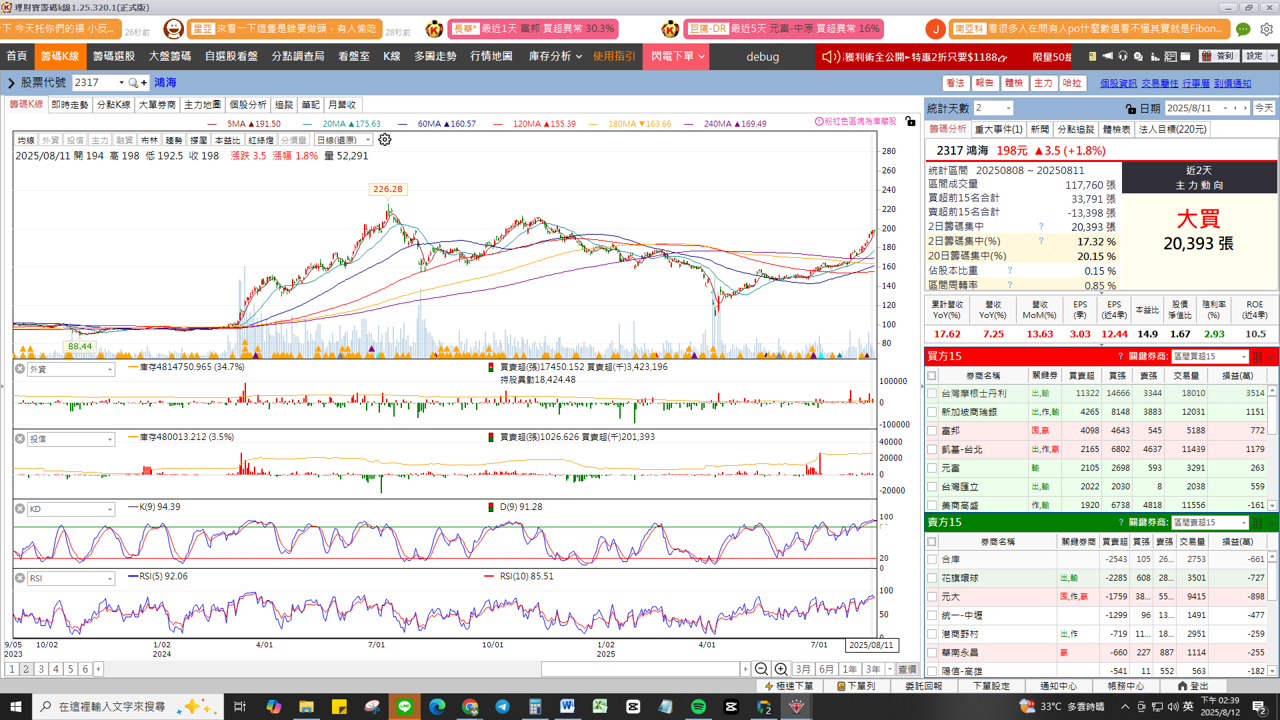Viewport: 1280px width, 720px height.
Task: Open headset customer service icon
Action: tap(1123, 56)
